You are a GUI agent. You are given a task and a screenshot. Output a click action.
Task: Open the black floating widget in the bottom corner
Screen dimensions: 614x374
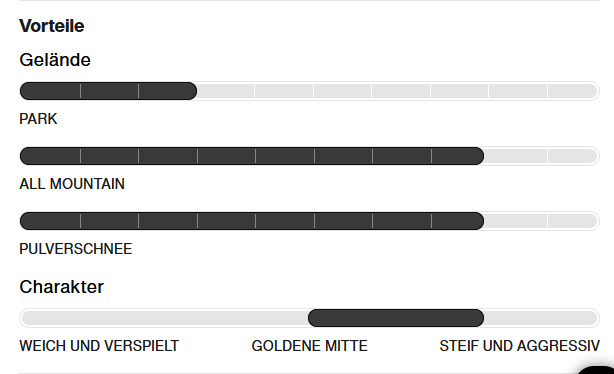coord(597,370)
